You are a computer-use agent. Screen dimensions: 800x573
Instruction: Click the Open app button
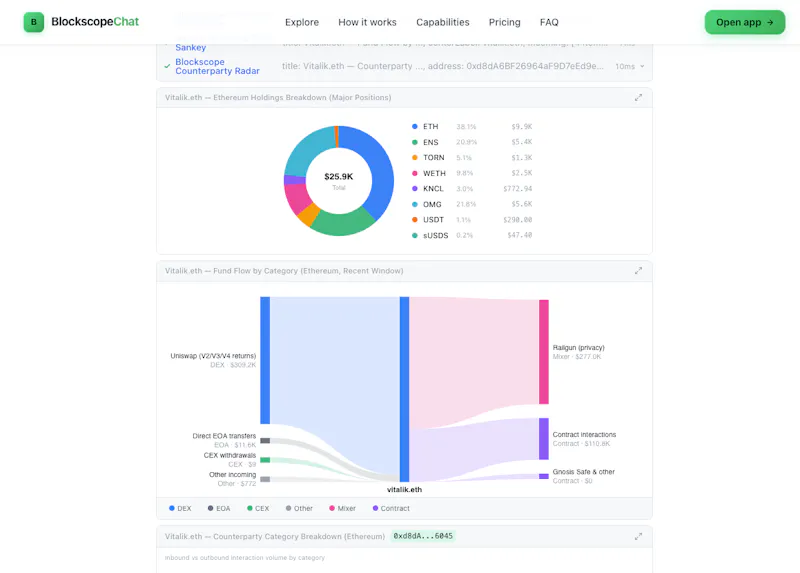coord(745,22)
